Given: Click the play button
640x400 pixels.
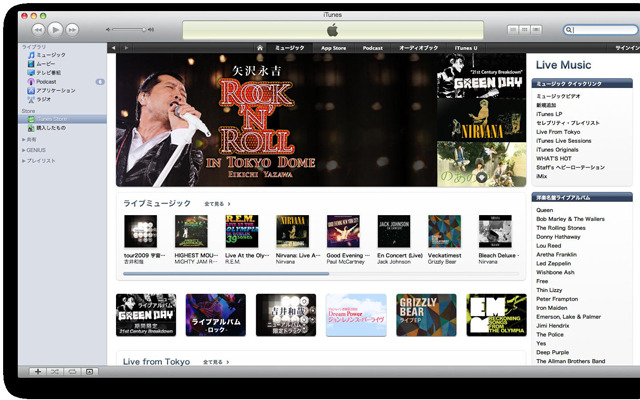Looking at the screenshot, I should pos(55,29).
